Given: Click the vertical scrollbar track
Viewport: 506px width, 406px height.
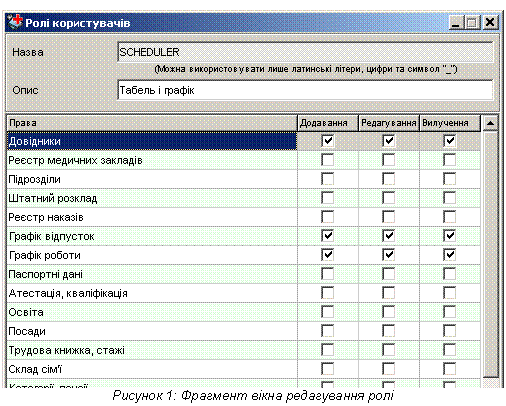Looking at the screenshot, I should pyautogui.click(x=490, y=253).
